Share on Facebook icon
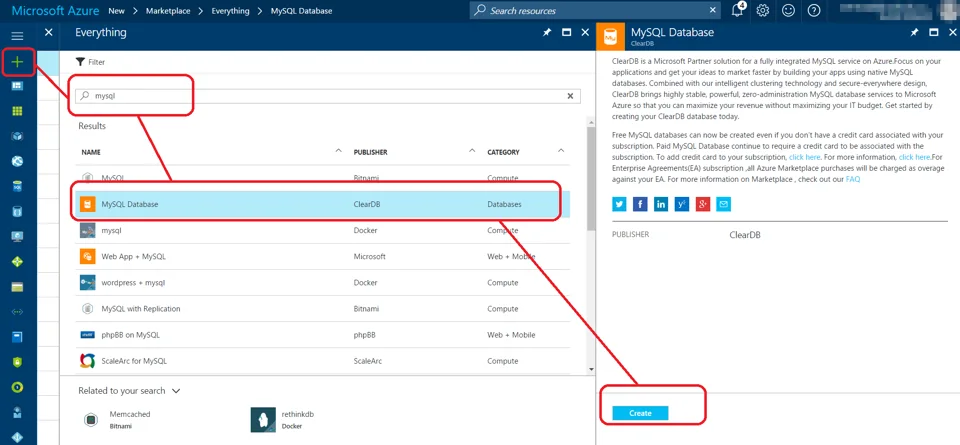This screenshot has width=960, height=445. pos(640,204)
